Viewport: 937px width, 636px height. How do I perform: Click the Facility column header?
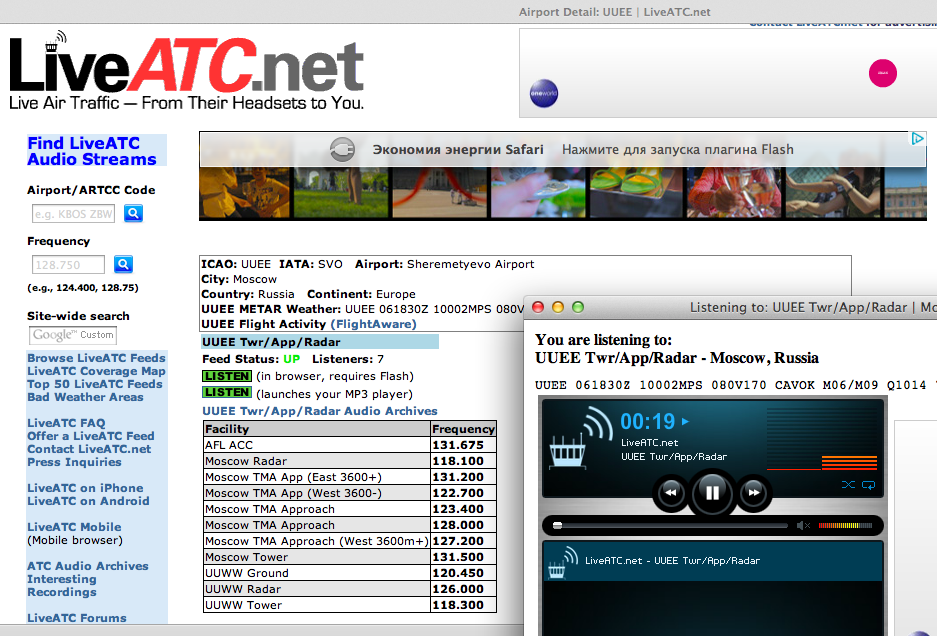[317, 429]
